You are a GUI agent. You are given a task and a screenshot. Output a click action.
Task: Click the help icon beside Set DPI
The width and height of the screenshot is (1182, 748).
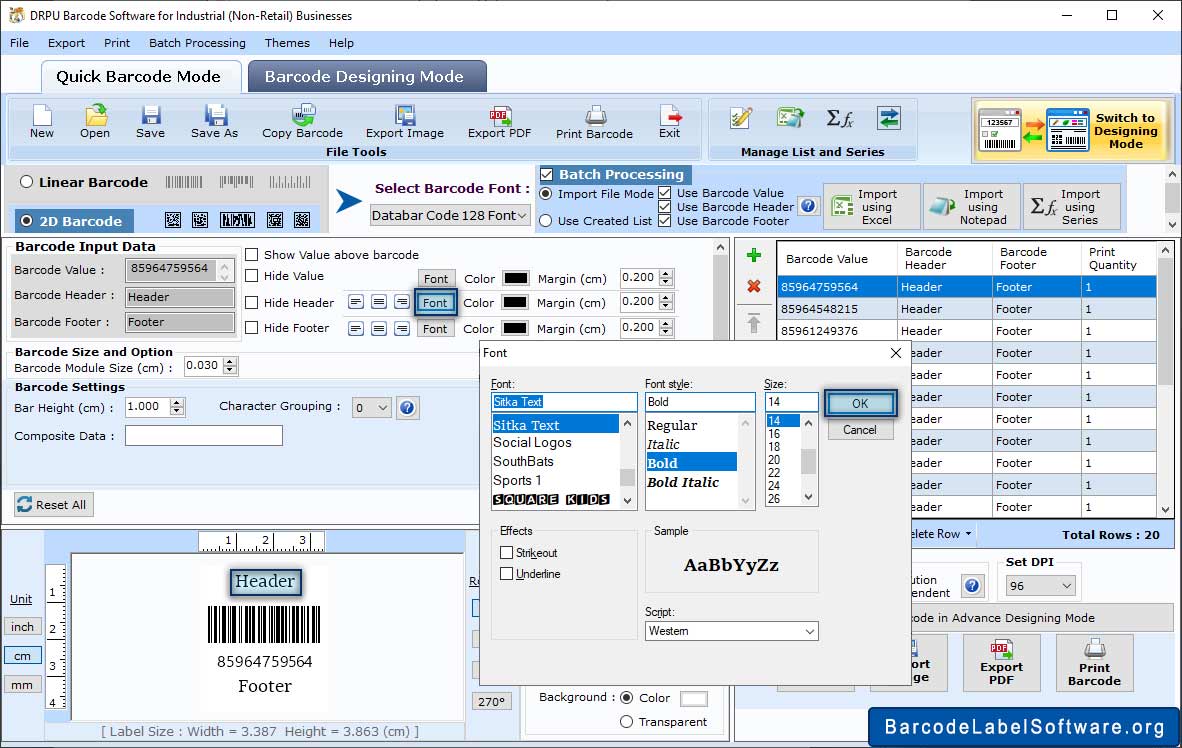pyautogui.click(x=972, y=586)
